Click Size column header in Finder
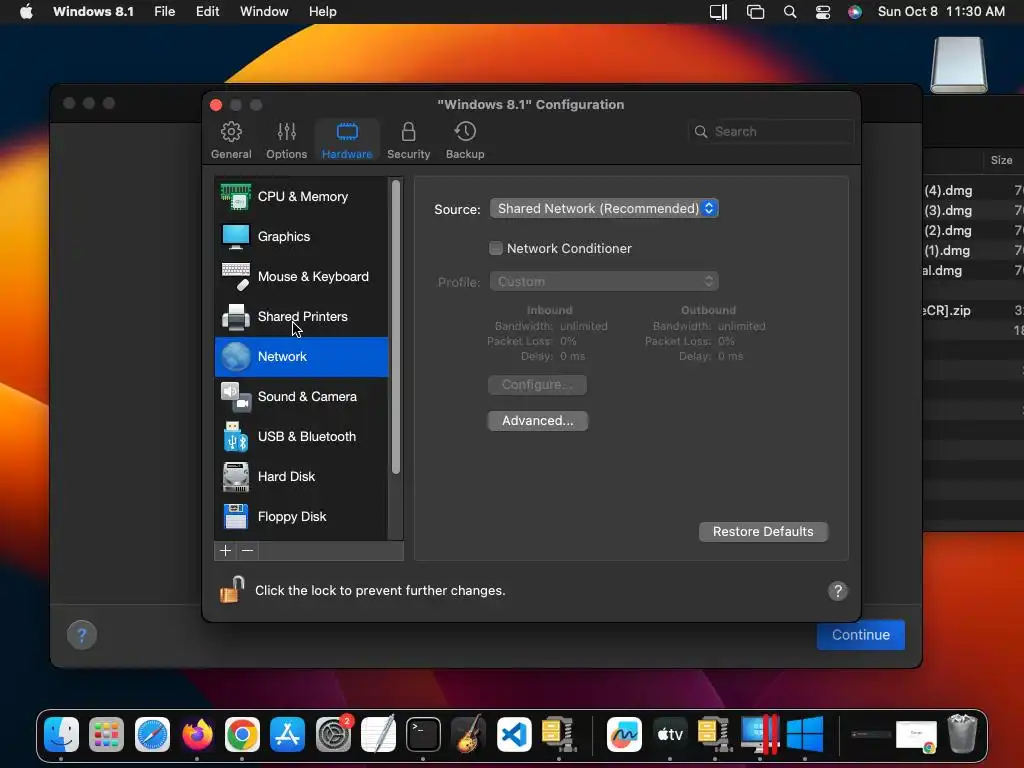The width and height of the screenshot is (1024, 768). click(x=1001, y=160)
